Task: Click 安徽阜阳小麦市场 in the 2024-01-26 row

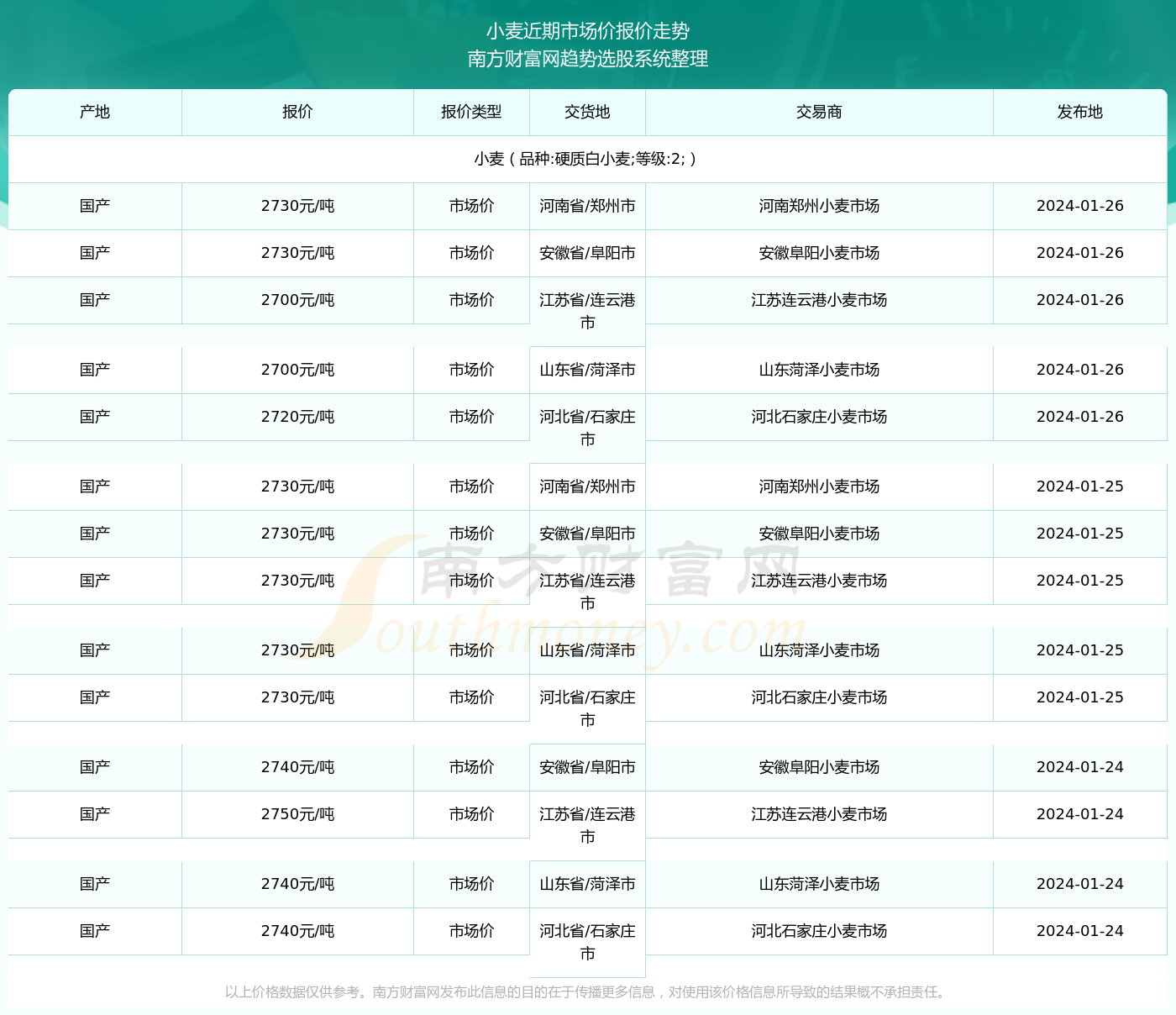Action: 819,253
